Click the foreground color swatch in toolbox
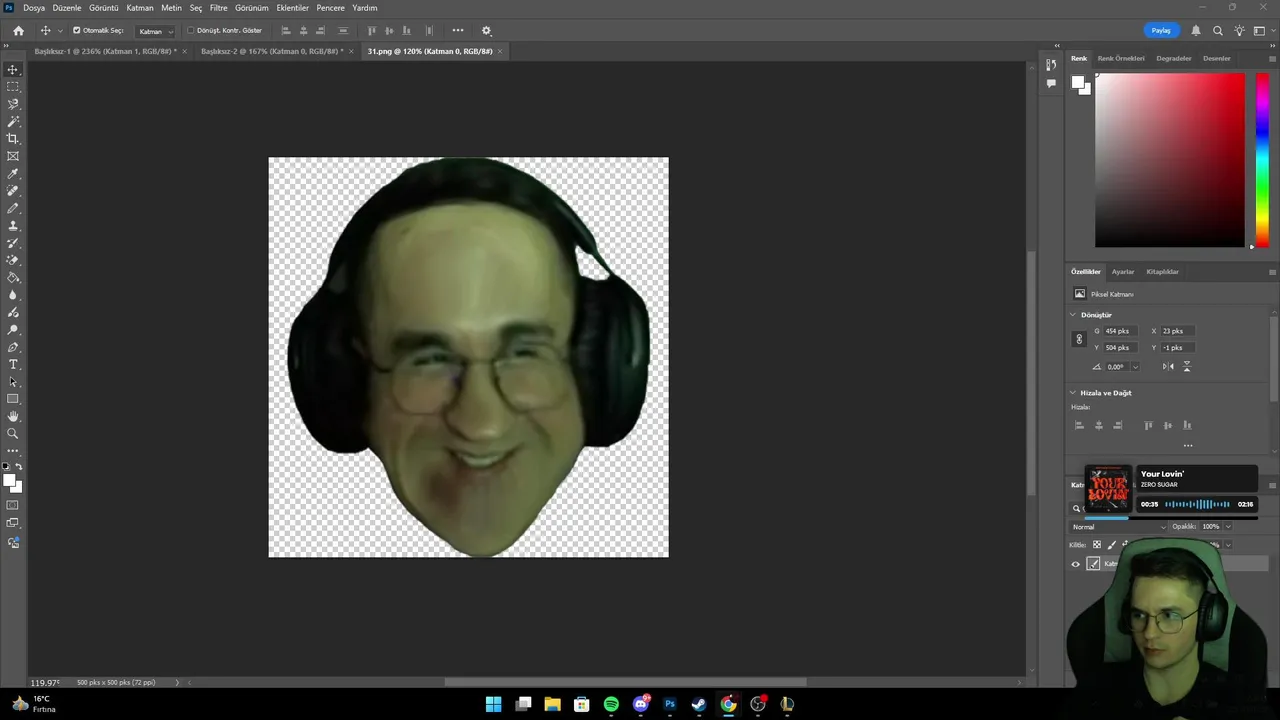 [9, 481]
